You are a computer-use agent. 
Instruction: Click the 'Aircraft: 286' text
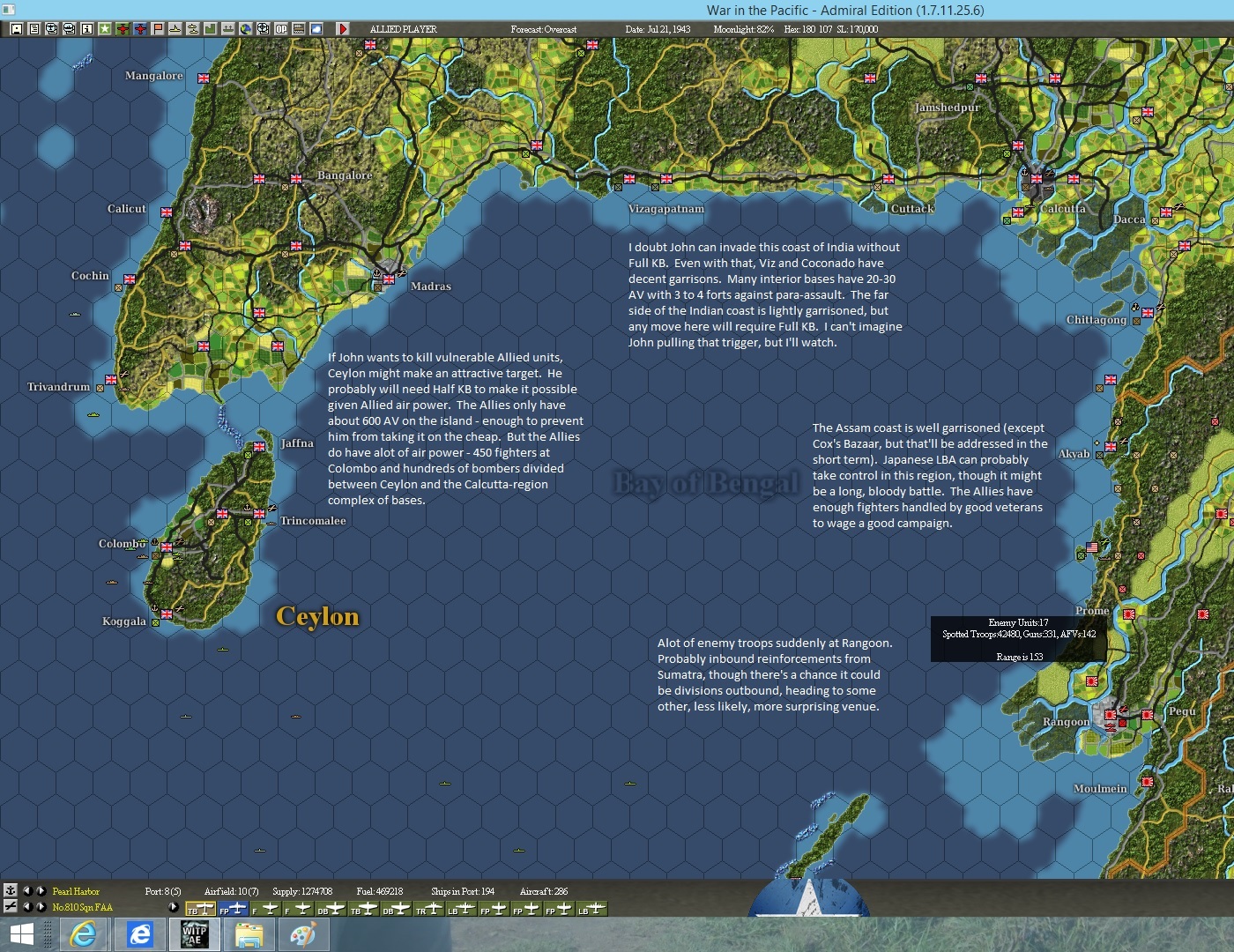pyautogui.click(x=544, y=891)
